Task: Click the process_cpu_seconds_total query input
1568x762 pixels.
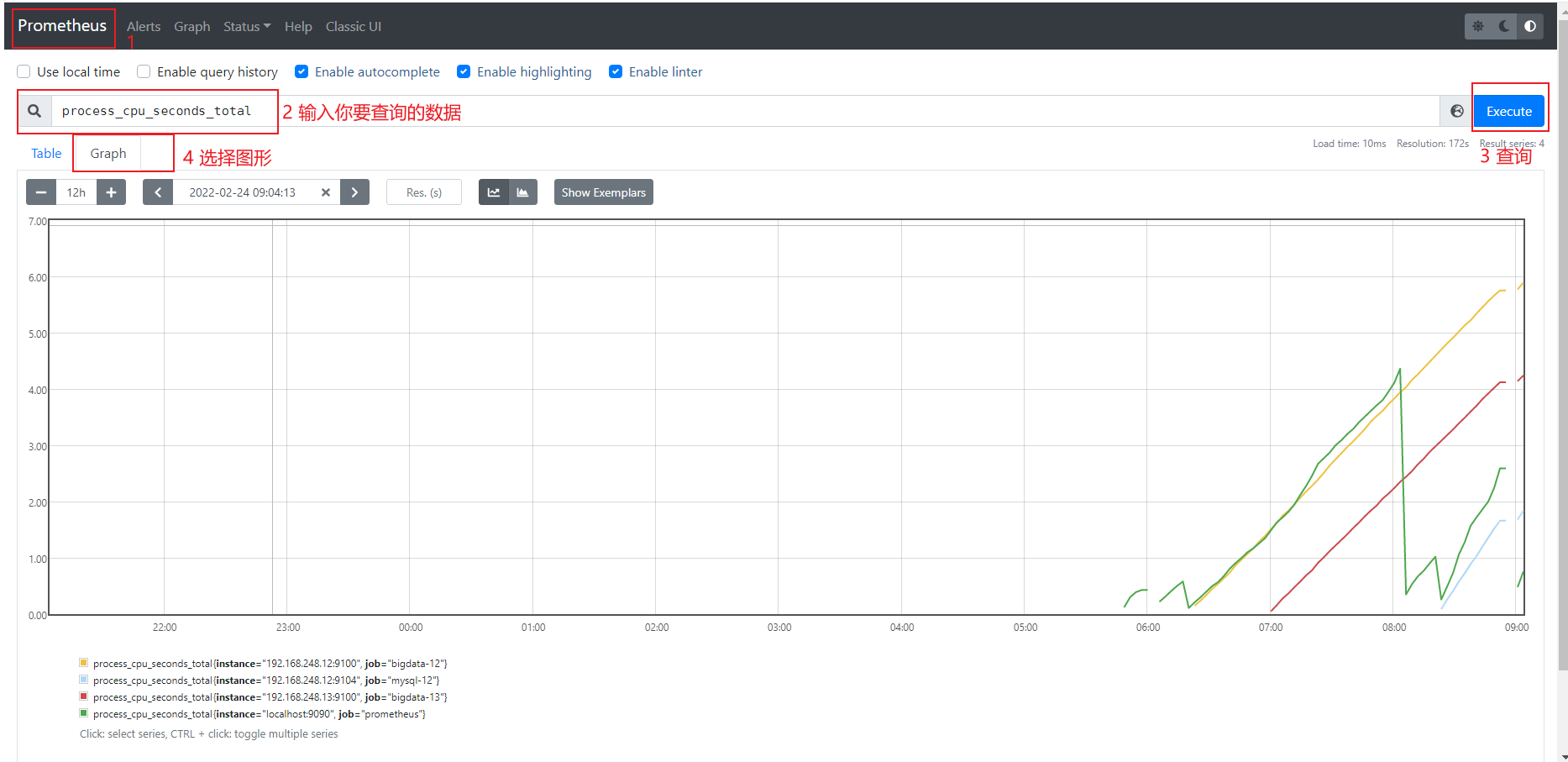Action: [x=746, y=111]
